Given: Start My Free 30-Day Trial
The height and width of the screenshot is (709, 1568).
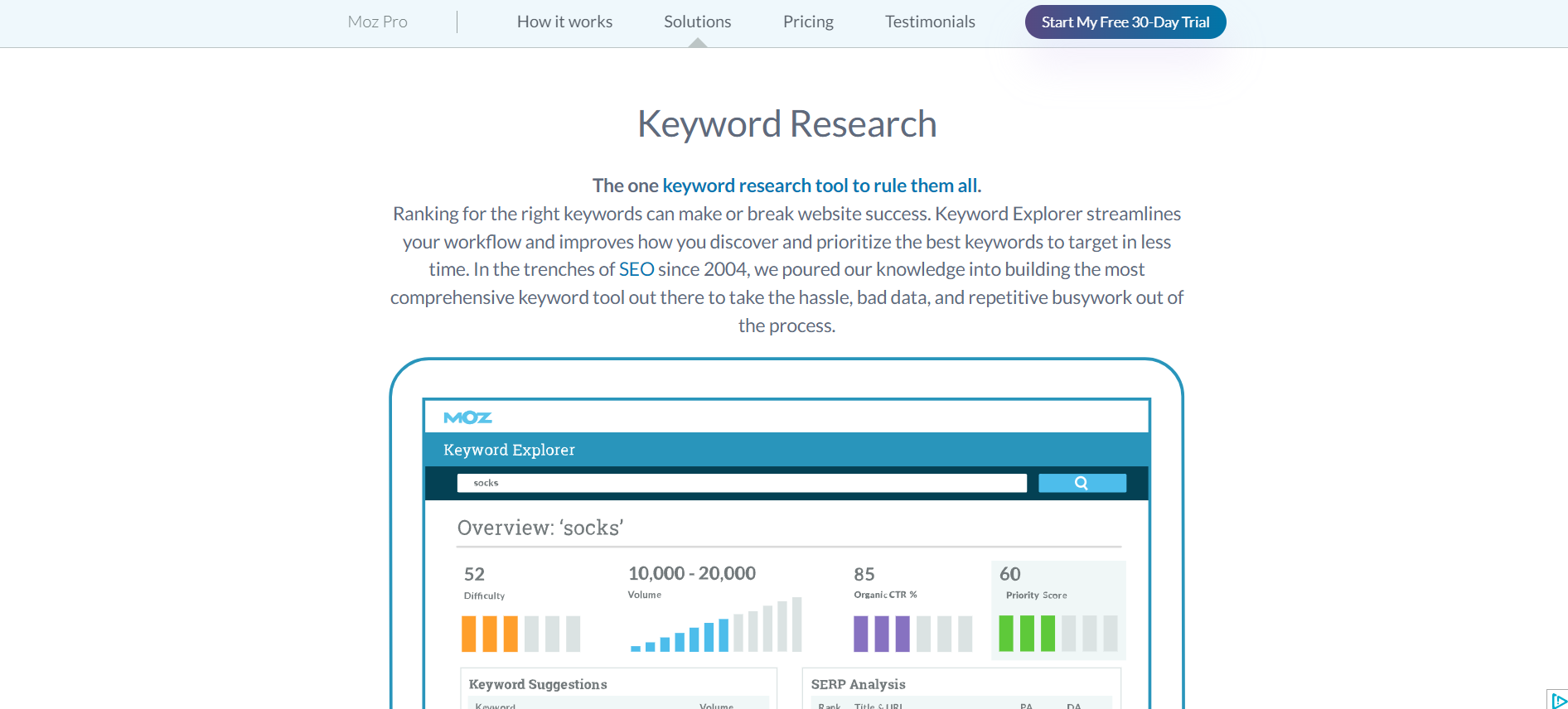Looking at the screenshot, I should pos(1125,22).
